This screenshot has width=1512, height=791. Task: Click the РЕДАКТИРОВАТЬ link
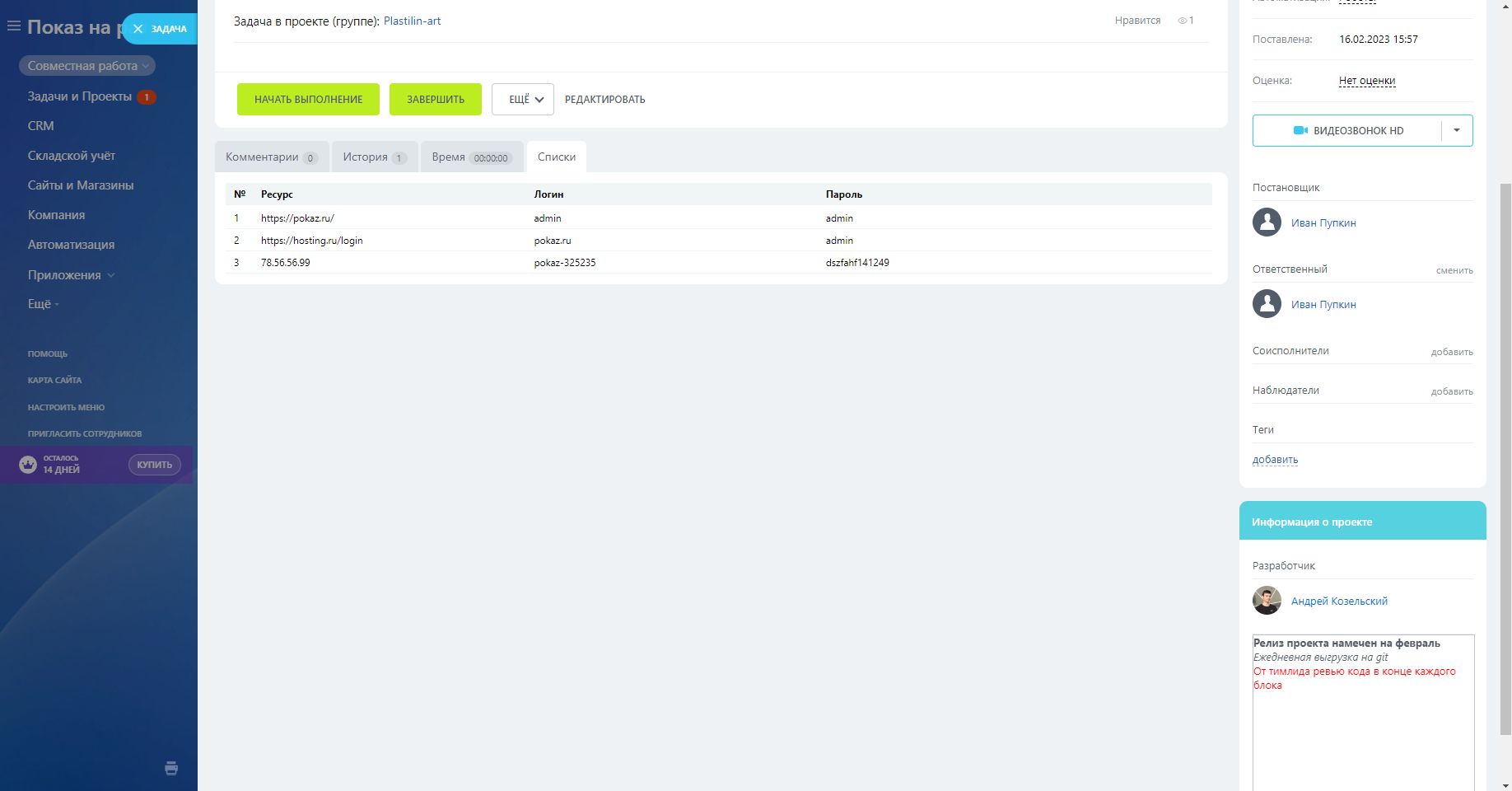pos(605,100)
